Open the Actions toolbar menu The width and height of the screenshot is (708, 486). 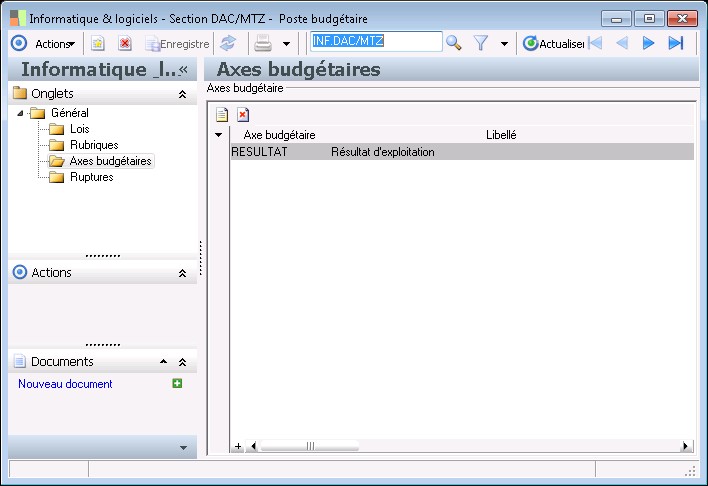[55, 44]
